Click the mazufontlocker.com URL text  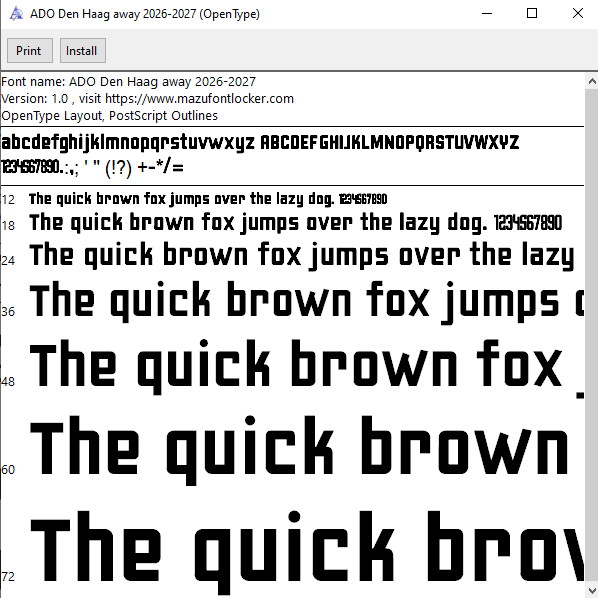199,99
